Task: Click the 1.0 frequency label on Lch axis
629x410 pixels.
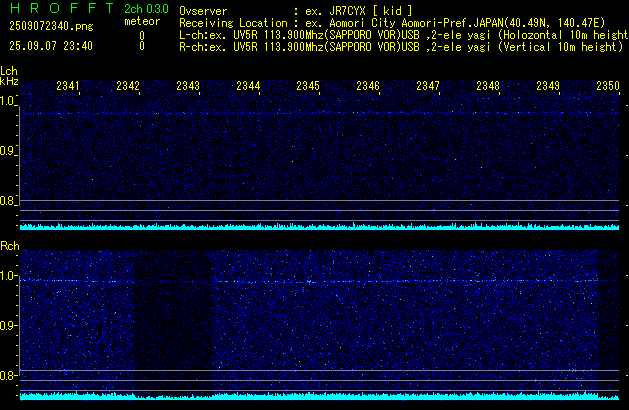Action: [x=7, y=101]
